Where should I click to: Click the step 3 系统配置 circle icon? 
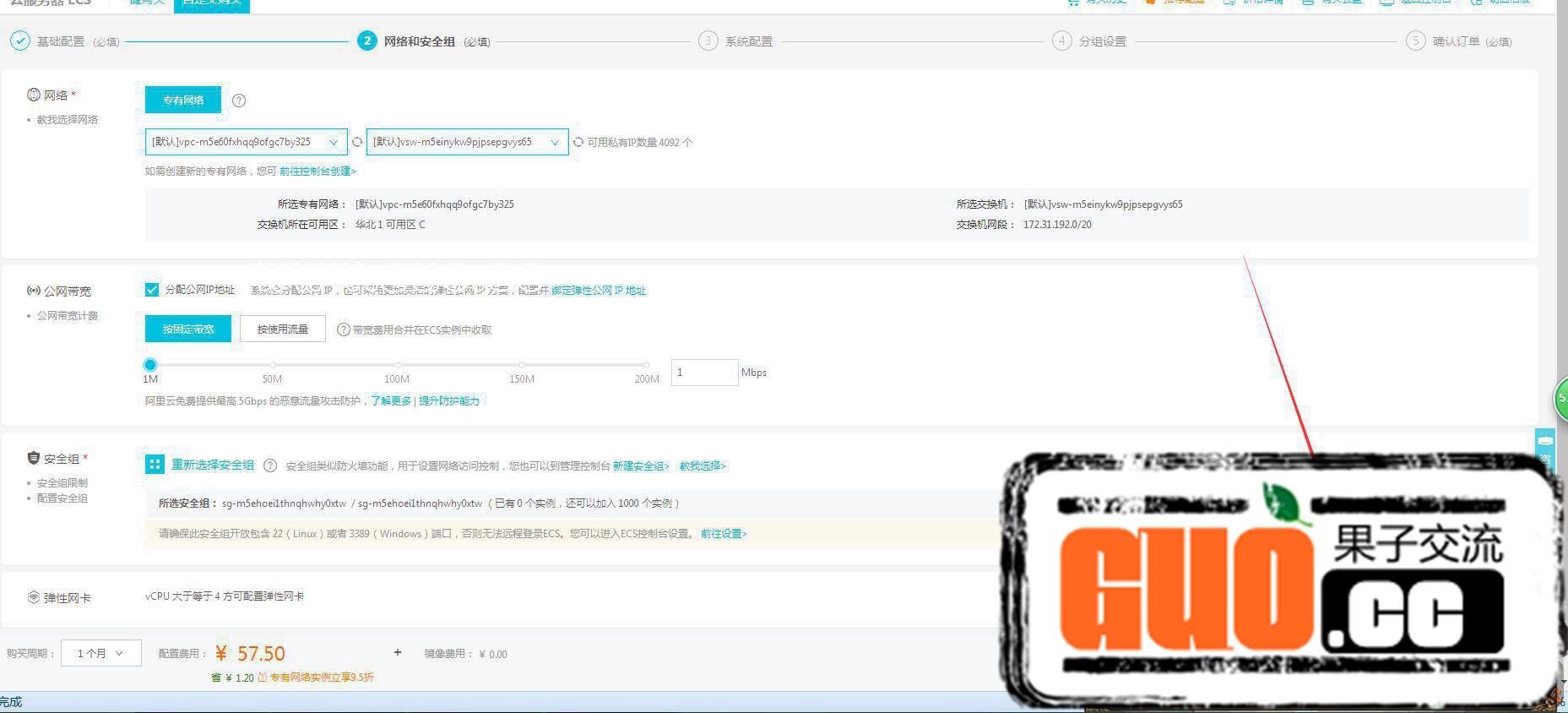pos(708,41)
